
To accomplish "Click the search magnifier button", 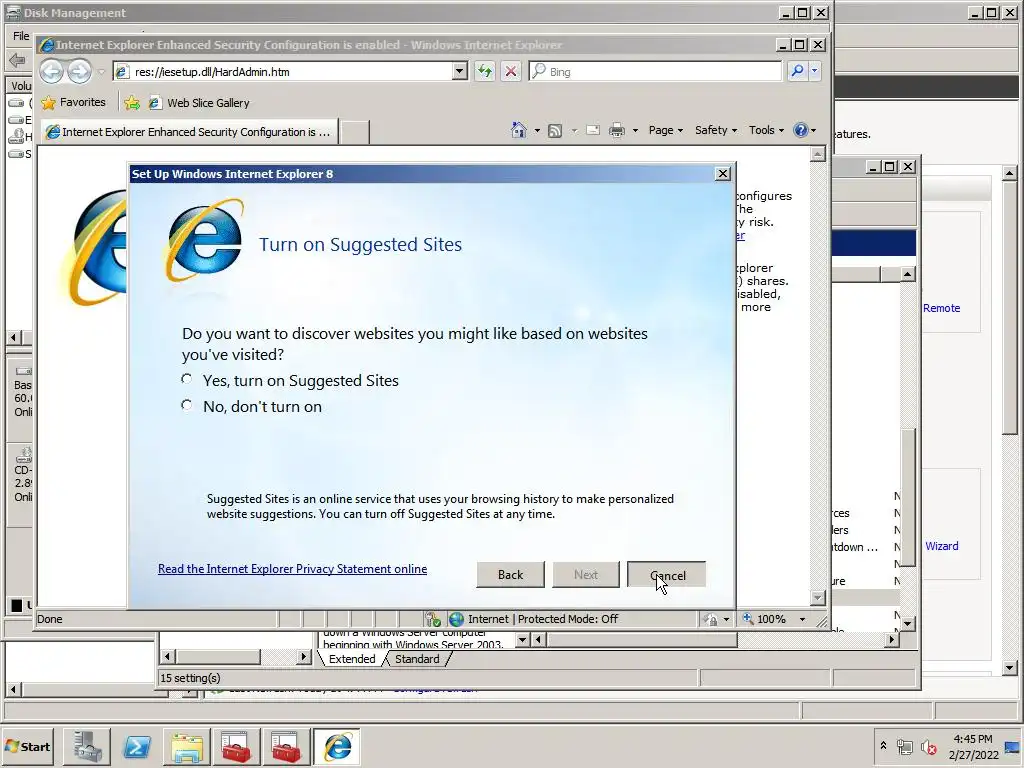I will click(x=797, y=71).
